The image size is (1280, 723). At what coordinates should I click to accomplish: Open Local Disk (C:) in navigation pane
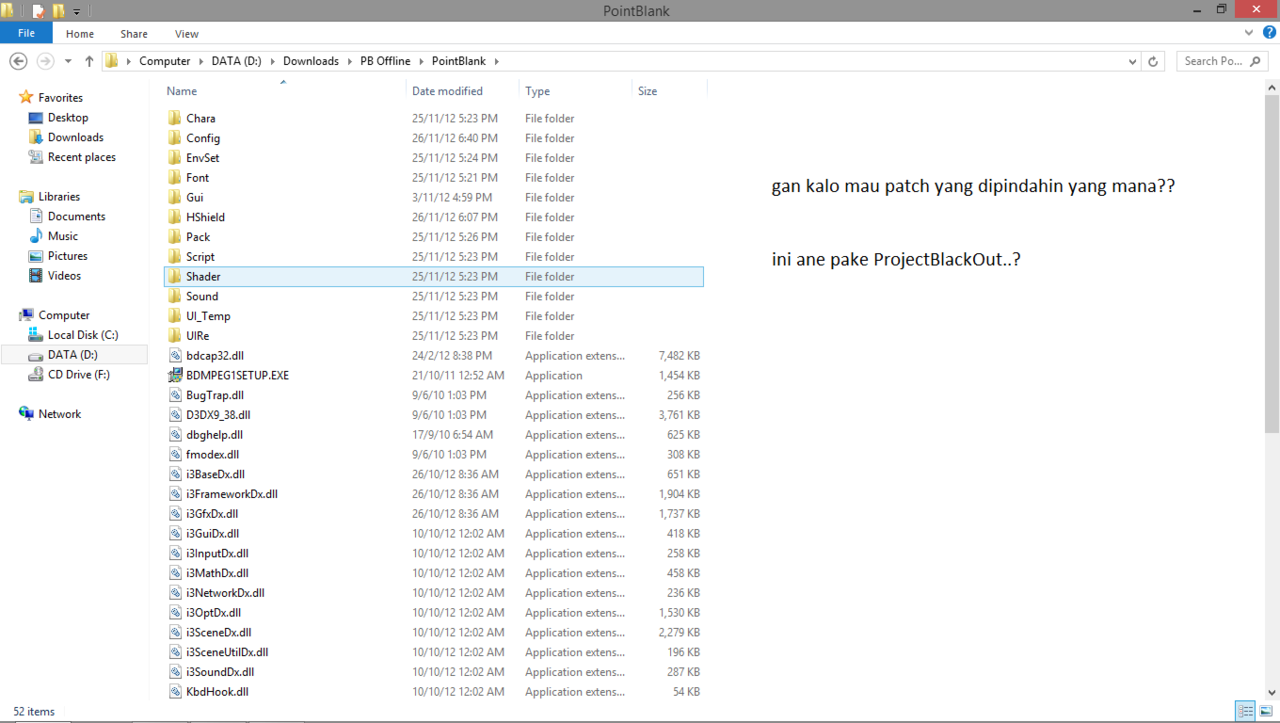83,335
